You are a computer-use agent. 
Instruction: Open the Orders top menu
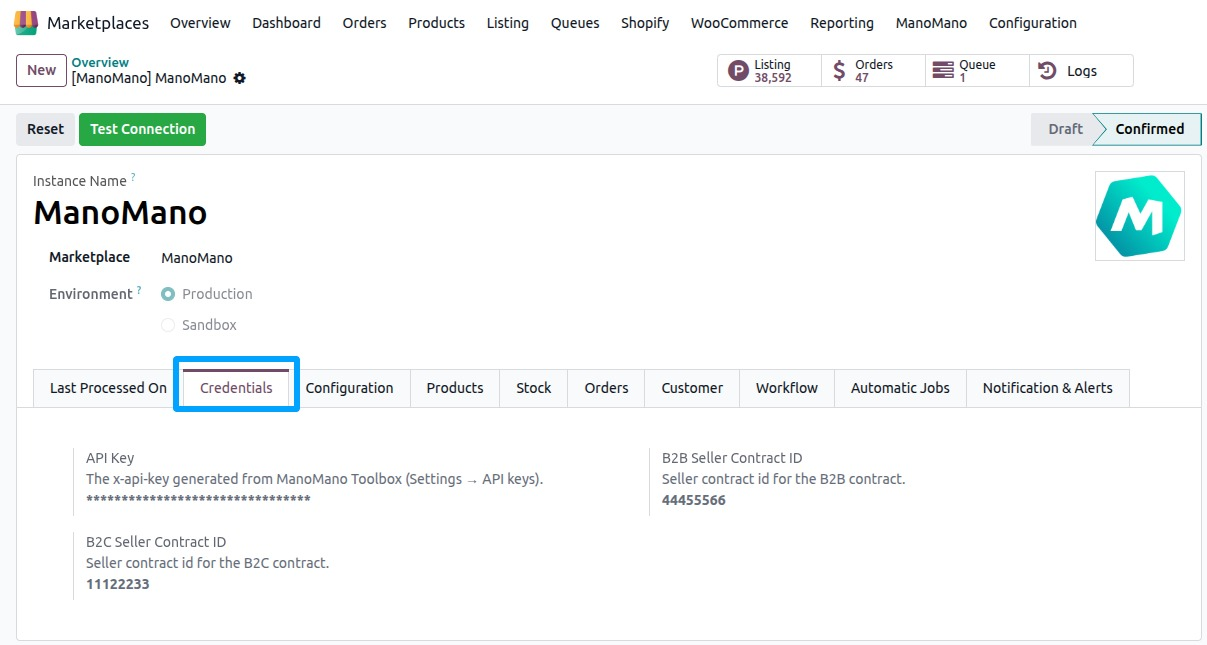pos(364,23)
